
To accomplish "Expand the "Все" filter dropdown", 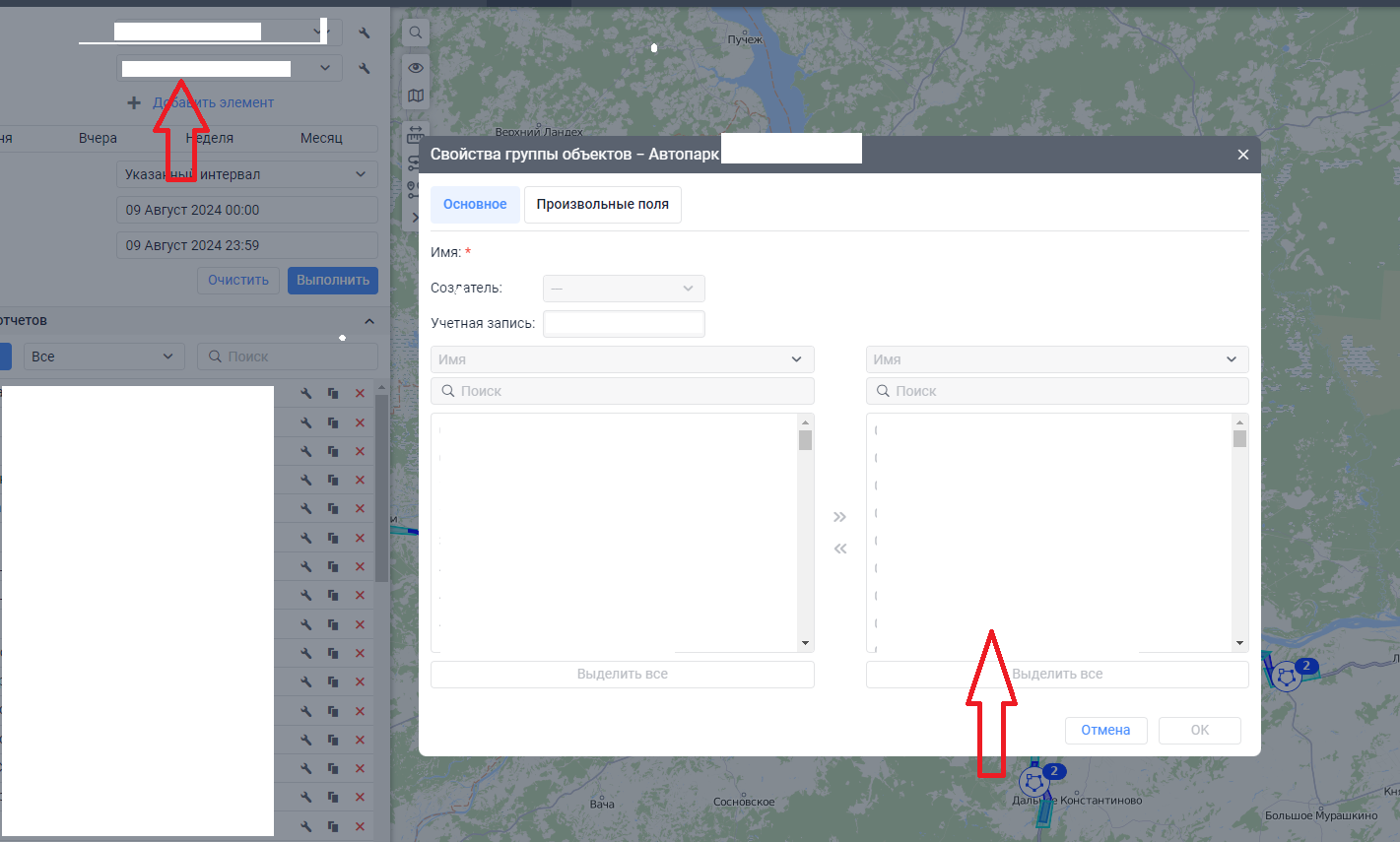I will click(x=103, y=356).
